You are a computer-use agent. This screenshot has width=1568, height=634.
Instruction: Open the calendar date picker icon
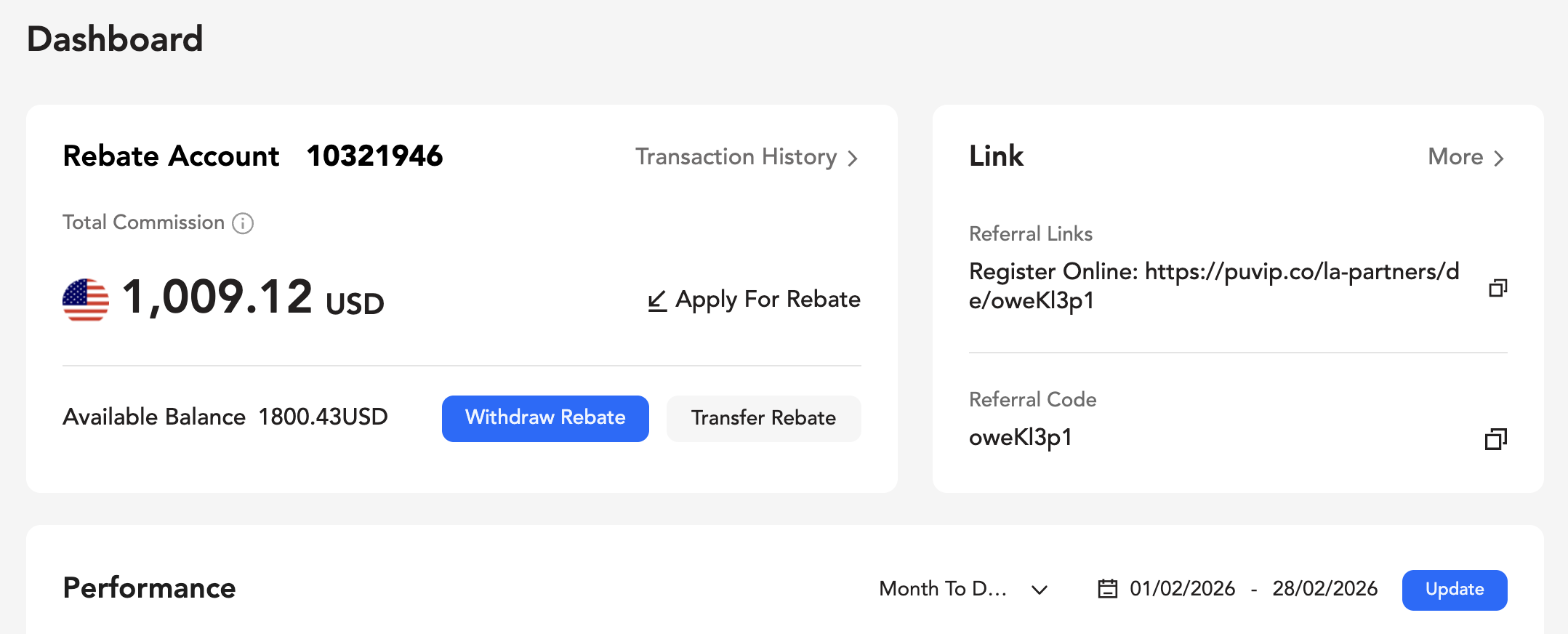tap(1107, 588)
